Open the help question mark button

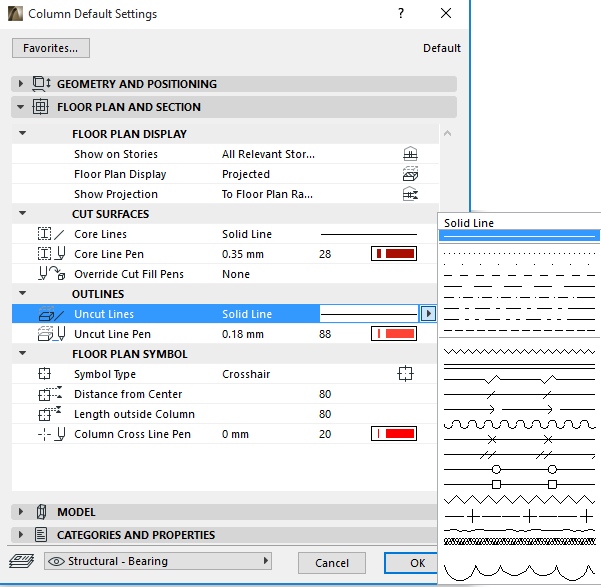tap(401, 13)
